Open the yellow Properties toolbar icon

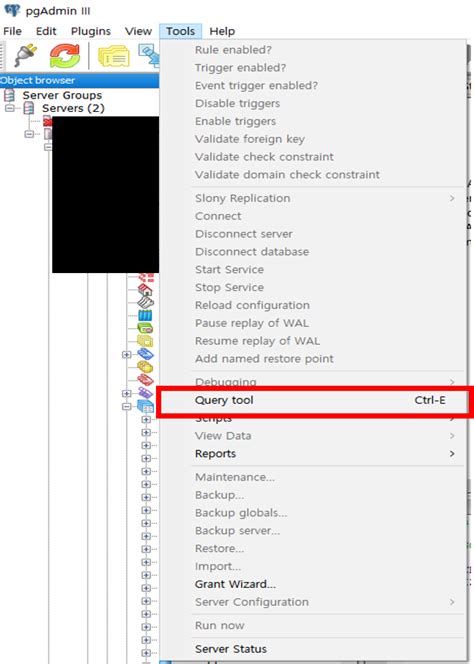coord(114,56)
